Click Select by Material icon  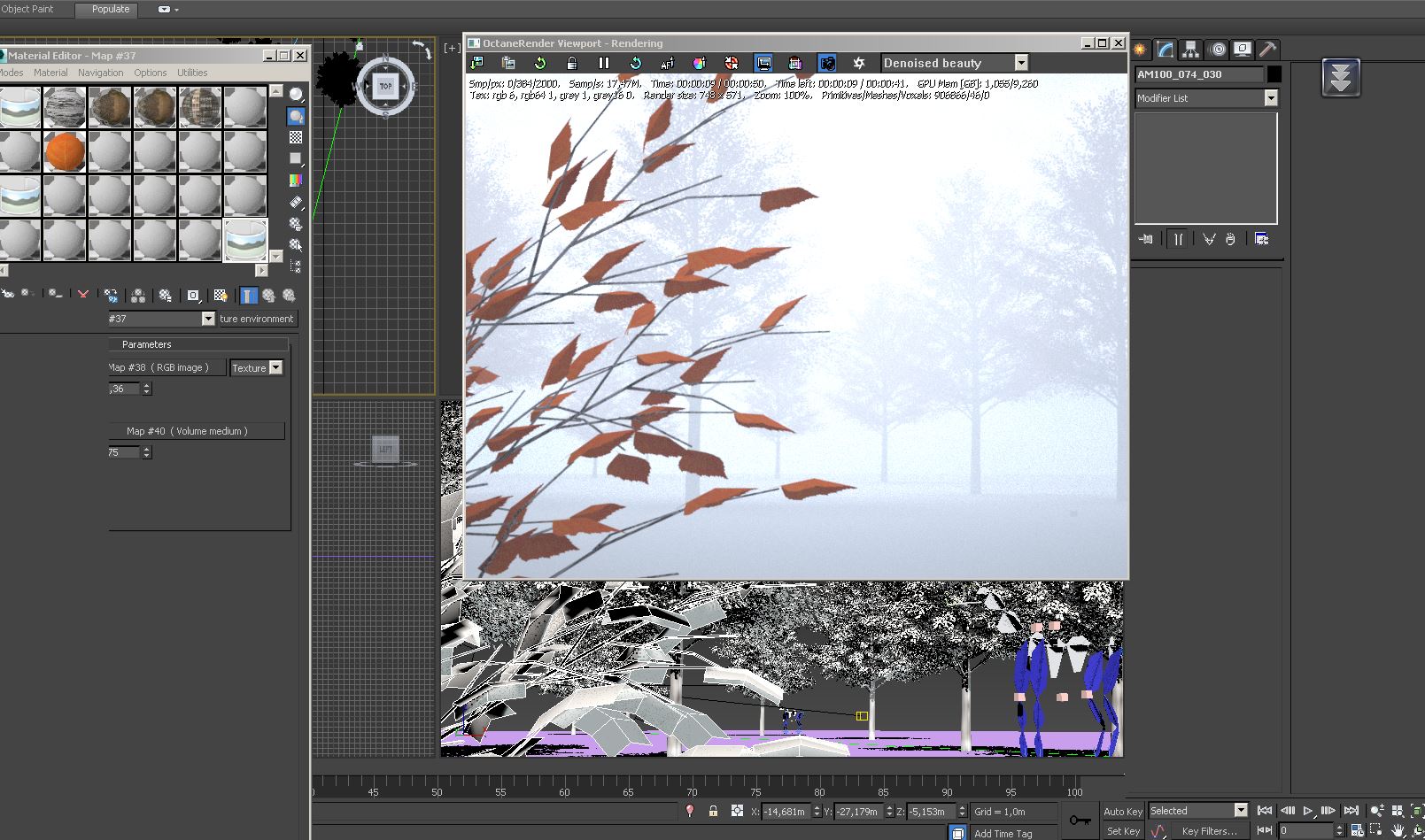coord(296,245)
